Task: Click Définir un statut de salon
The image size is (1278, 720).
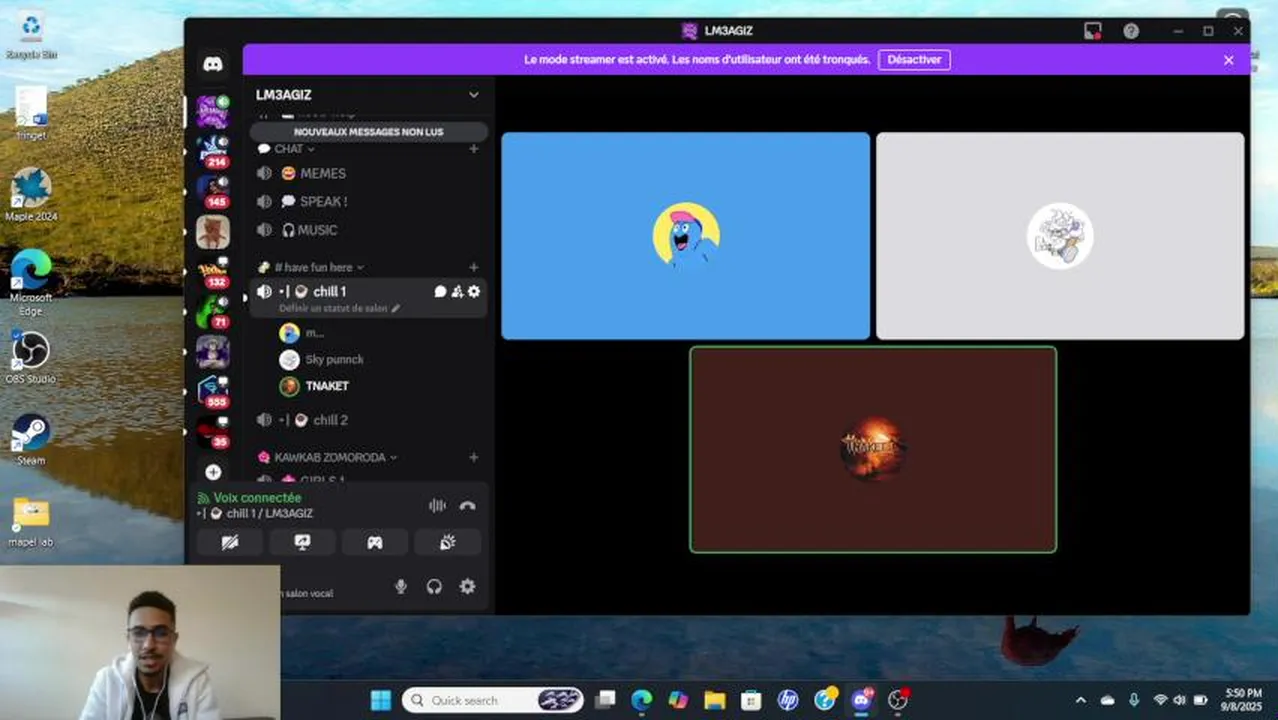Action: point(333,309)
